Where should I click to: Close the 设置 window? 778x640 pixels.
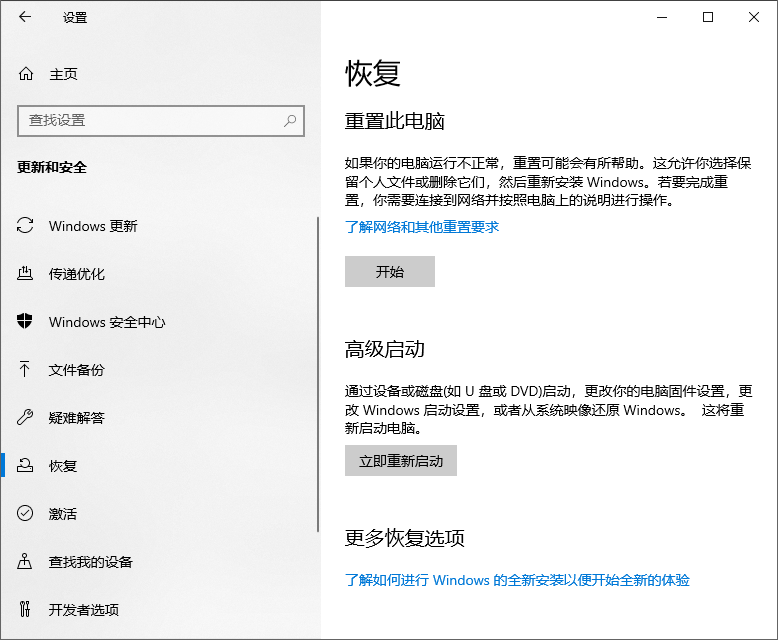point(754,17)
